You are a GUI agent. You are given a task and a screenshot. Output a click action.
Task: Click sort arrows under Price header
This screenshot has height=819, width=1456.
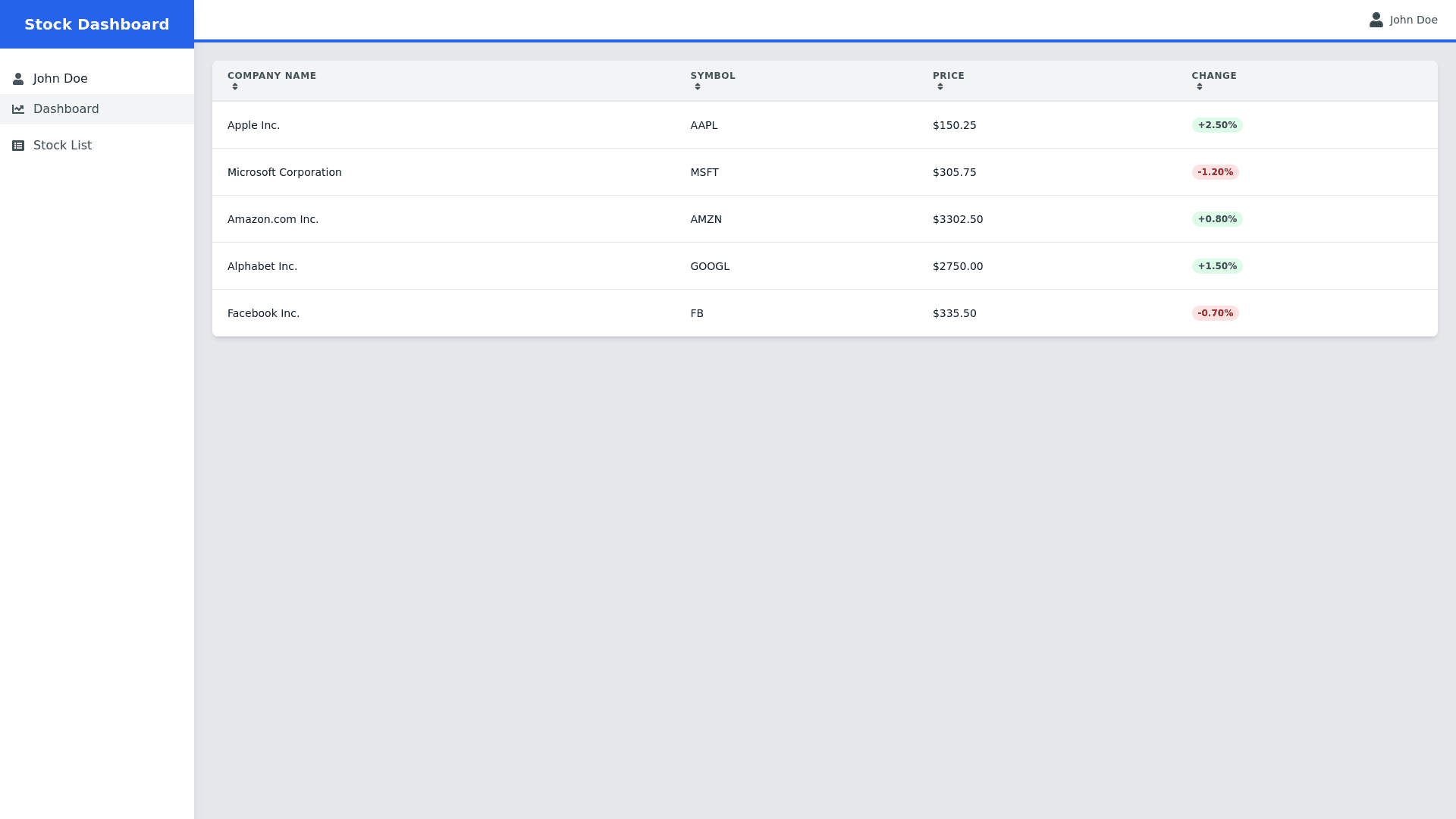pos(940,87)
